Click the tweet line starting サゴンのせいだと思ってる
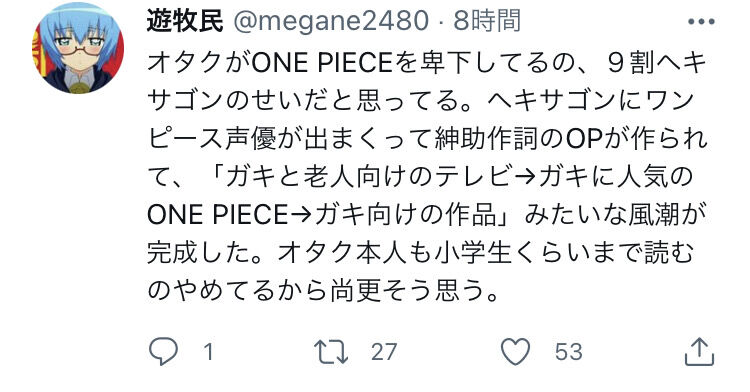 420,101
